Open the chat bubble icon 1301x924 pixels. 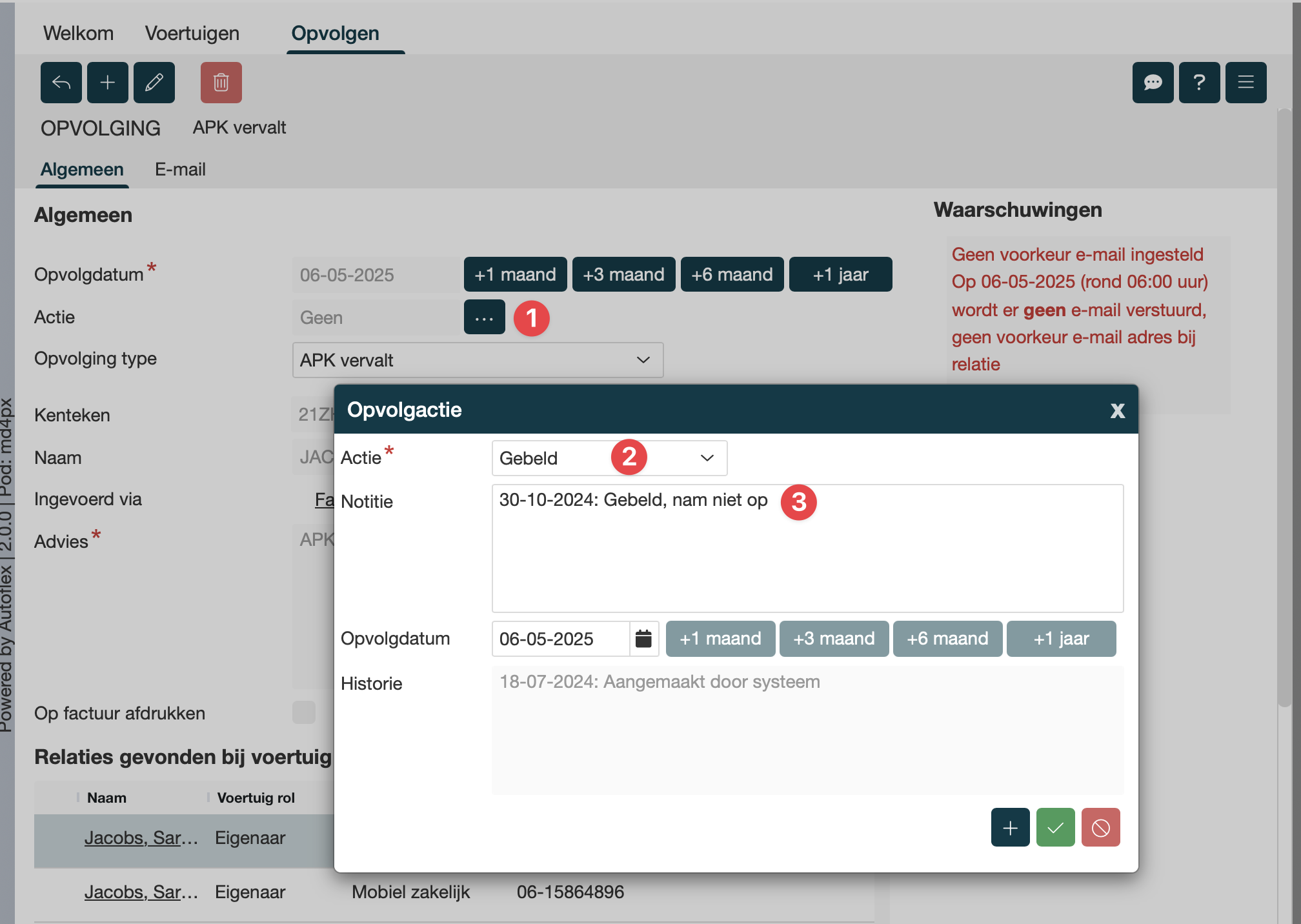[1153, 83]
